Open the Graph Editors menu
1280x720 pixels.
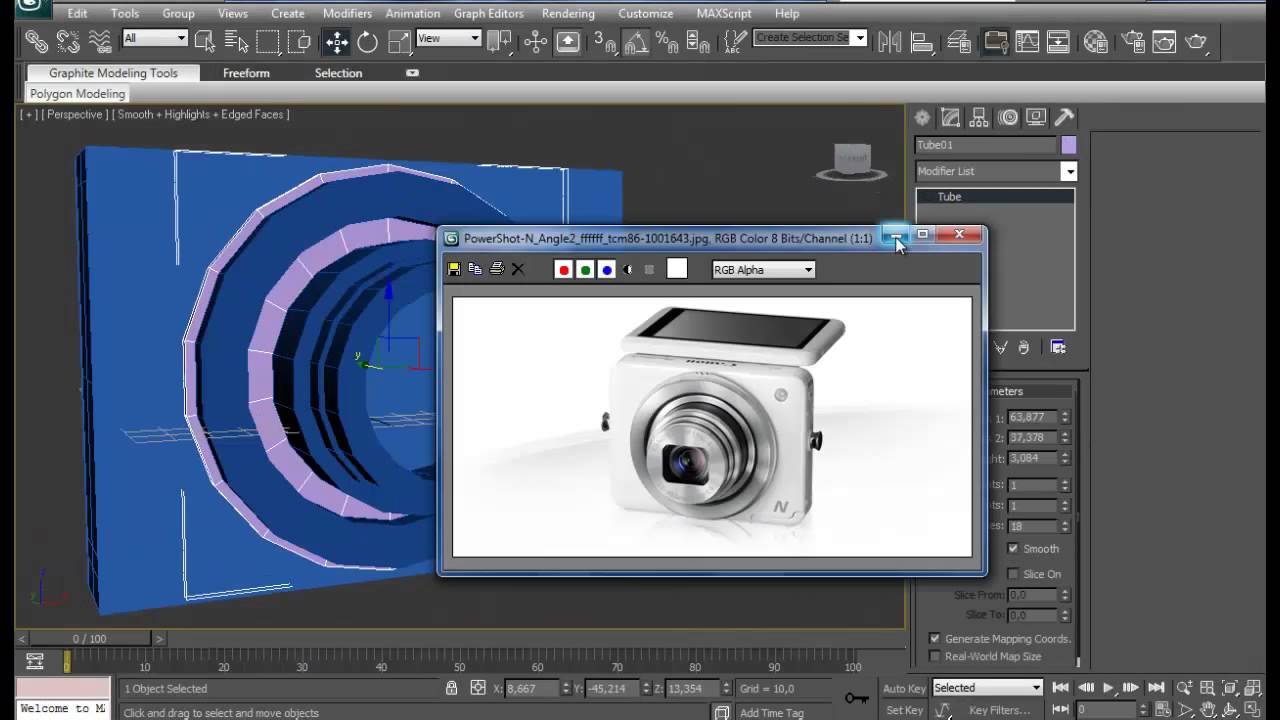489,13
